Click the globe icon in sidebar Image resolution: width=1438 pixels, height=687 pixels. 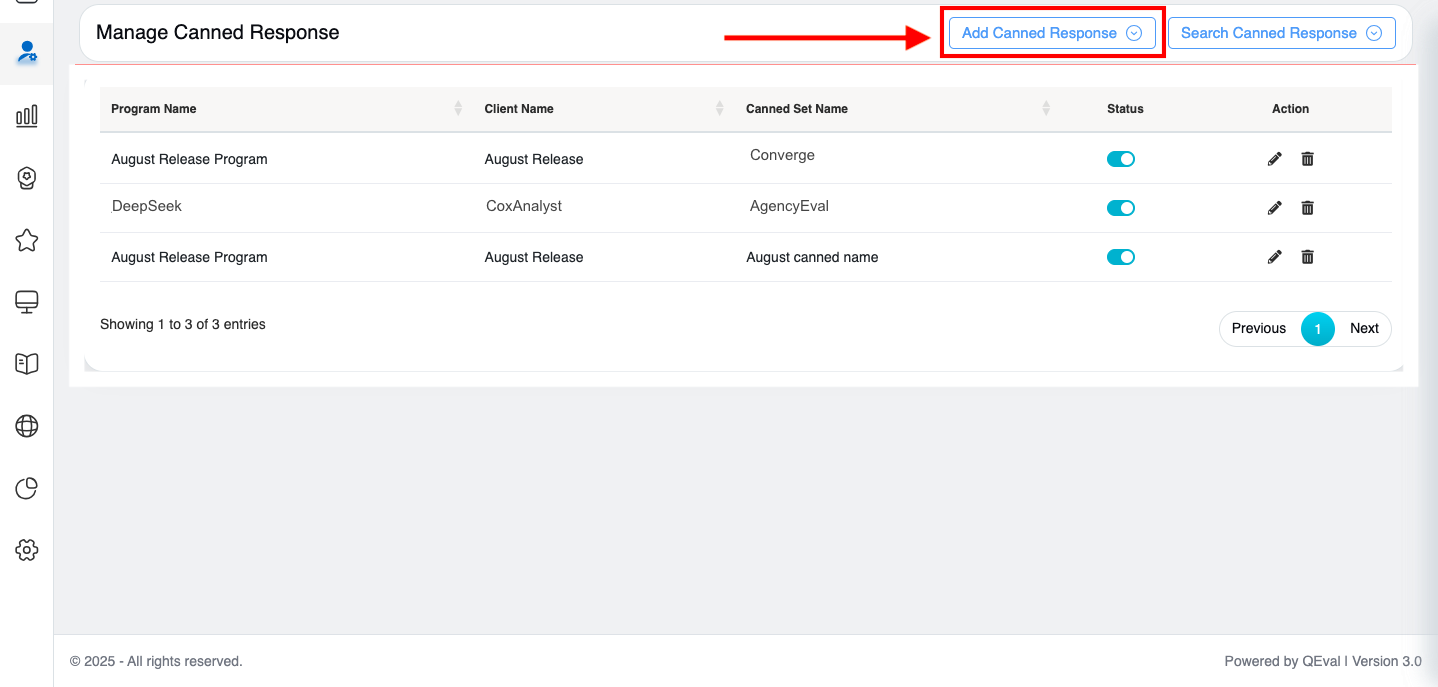point(27,426)
